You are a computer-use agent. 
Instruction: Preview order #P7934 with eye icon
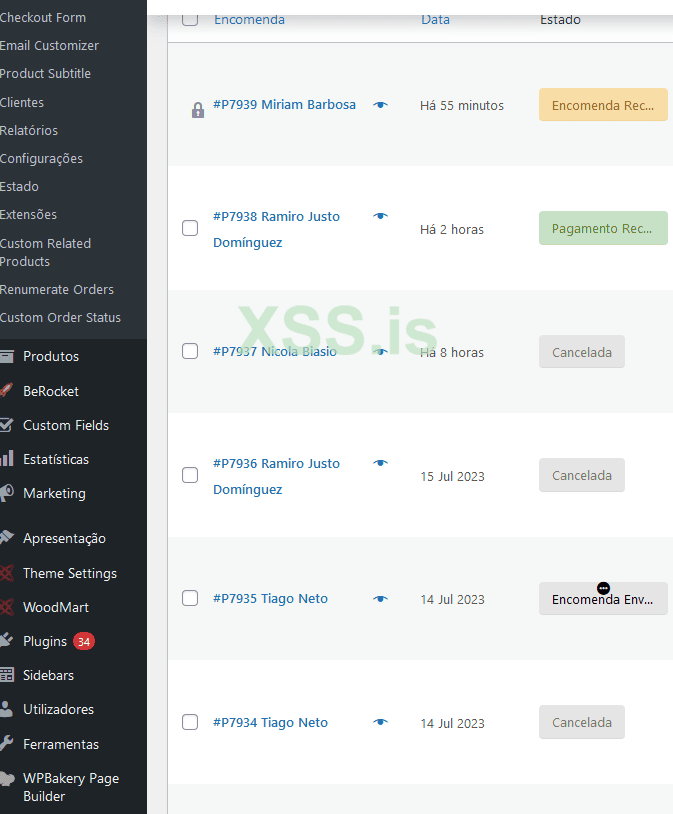[381, 722]
